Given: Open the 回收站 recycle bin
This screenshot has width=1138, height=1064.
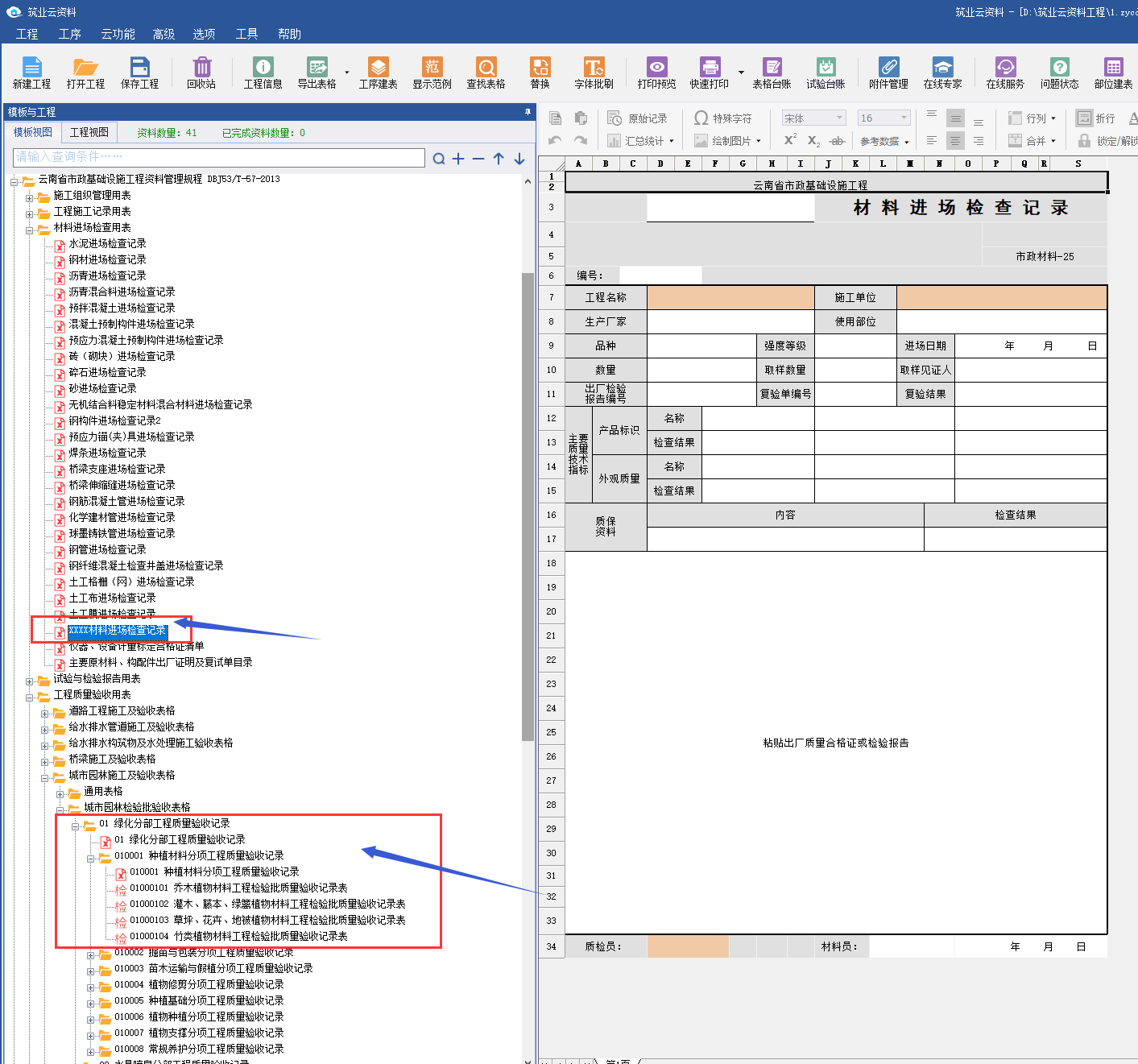Looking at the screenshot, I should pyautogui.click(x=201, y=72).
